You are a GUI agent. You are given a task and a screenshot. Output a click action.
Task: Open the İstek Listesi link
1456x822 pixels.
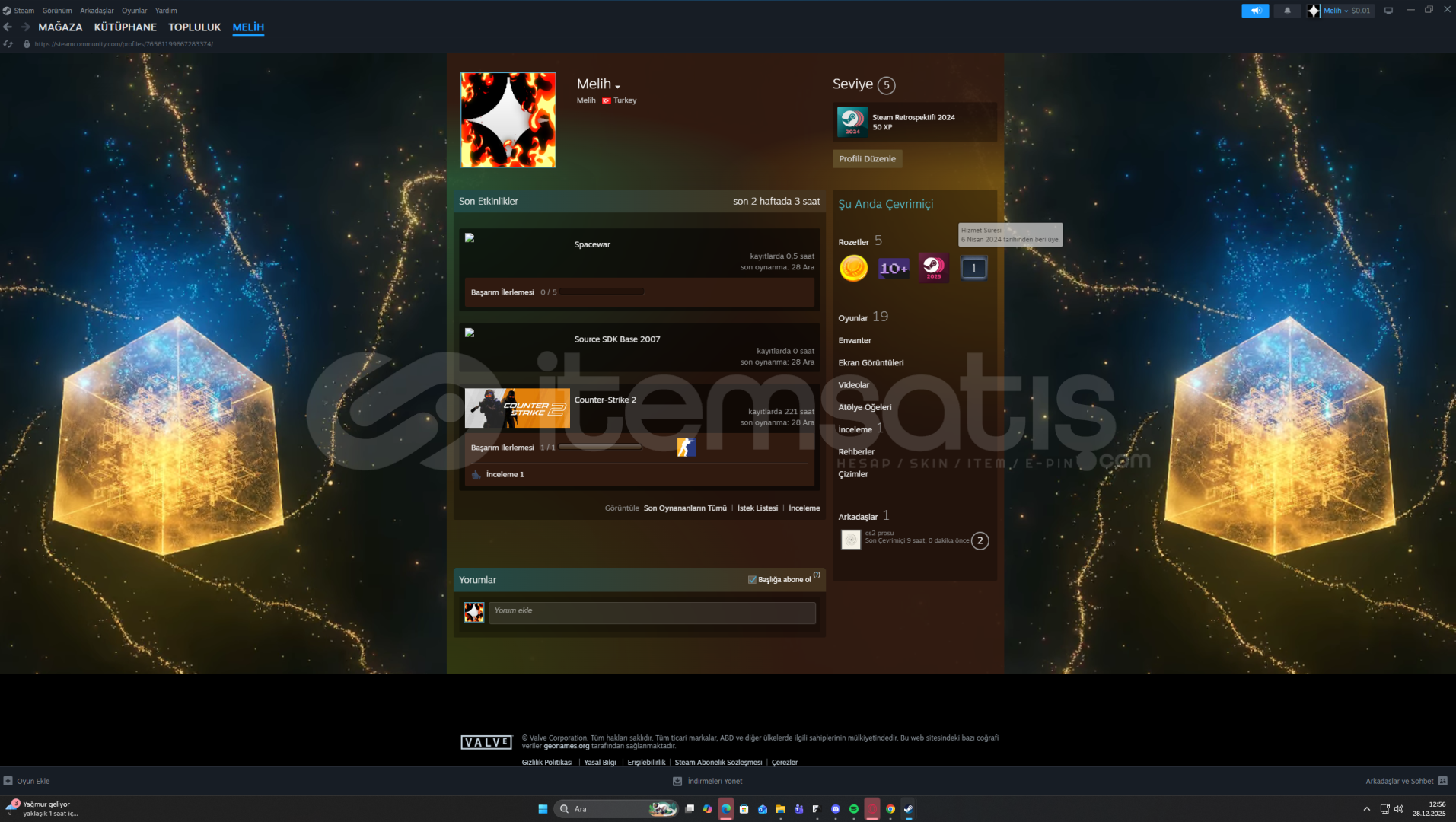point(757,508)
